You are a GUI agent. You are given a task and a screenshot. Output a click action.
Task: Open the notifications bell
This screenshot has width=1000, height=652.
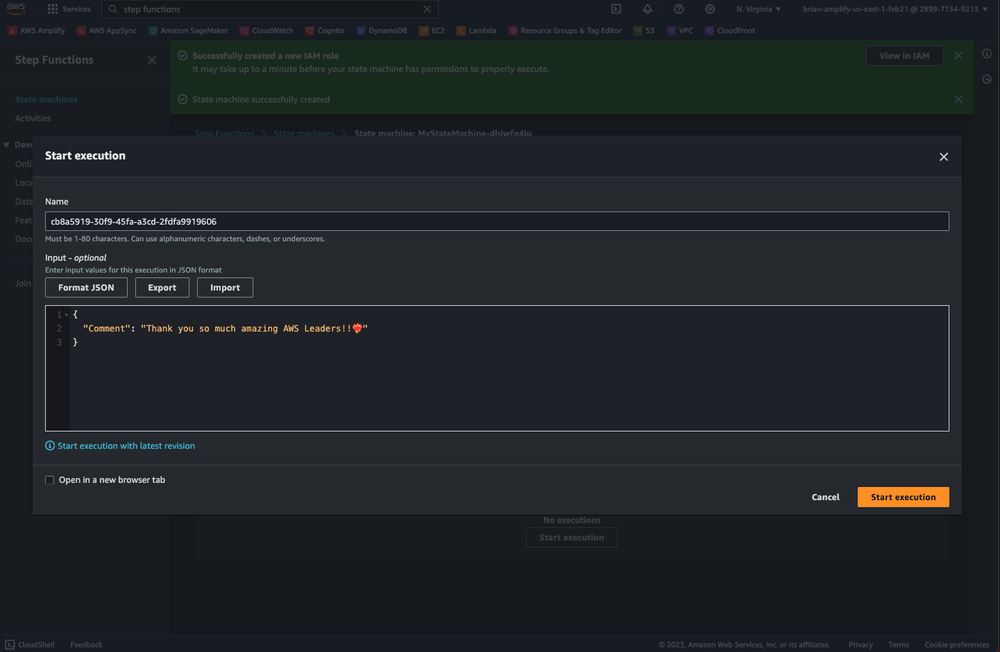coord(647,9)
